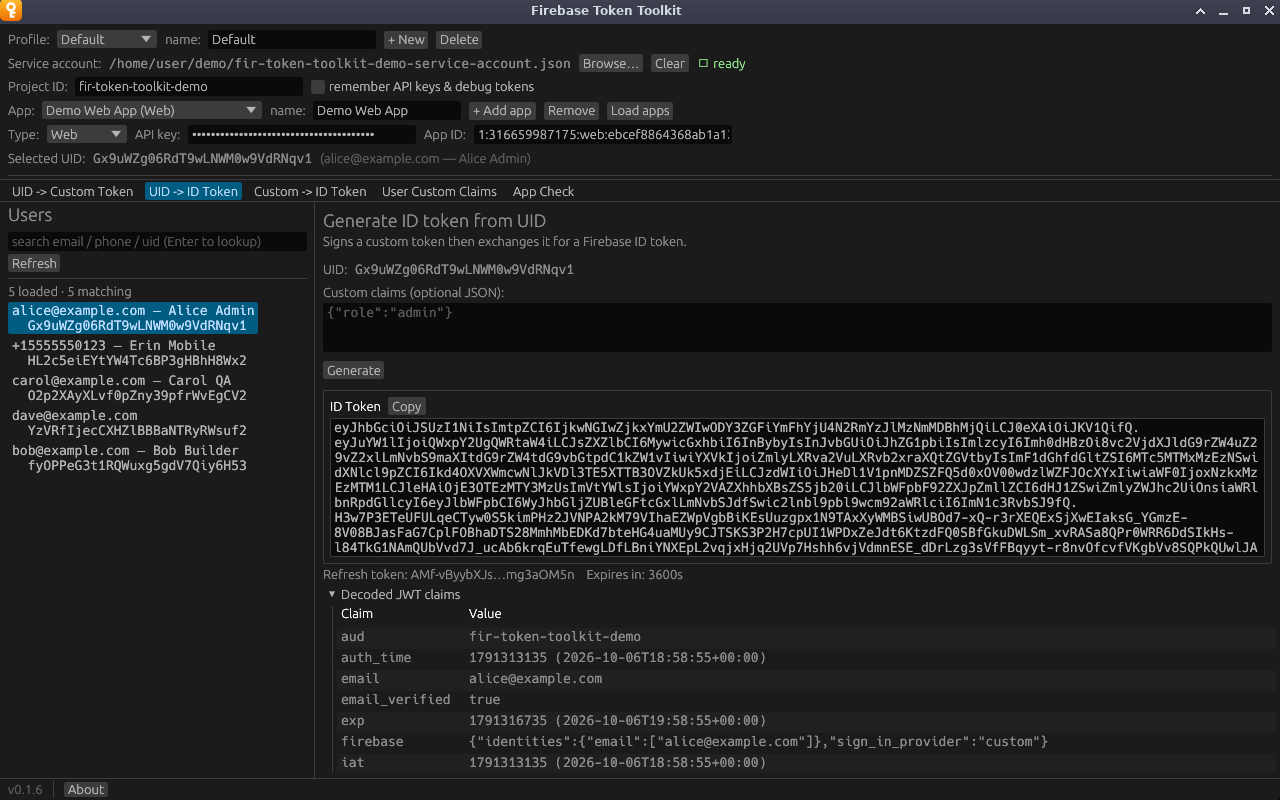Click into the masked API key field
1280x800 pixels.
(x=302, y=135)
